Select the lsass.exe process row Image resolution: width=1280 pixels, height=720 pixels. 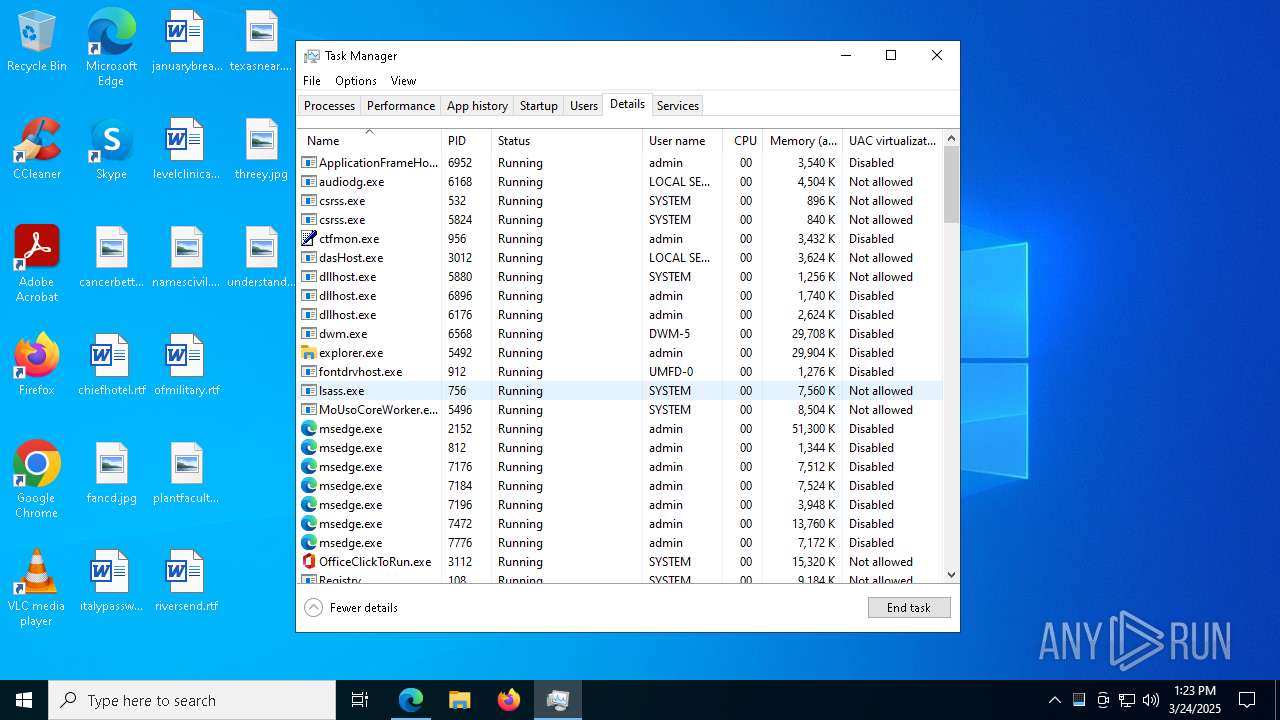[620, 391]
